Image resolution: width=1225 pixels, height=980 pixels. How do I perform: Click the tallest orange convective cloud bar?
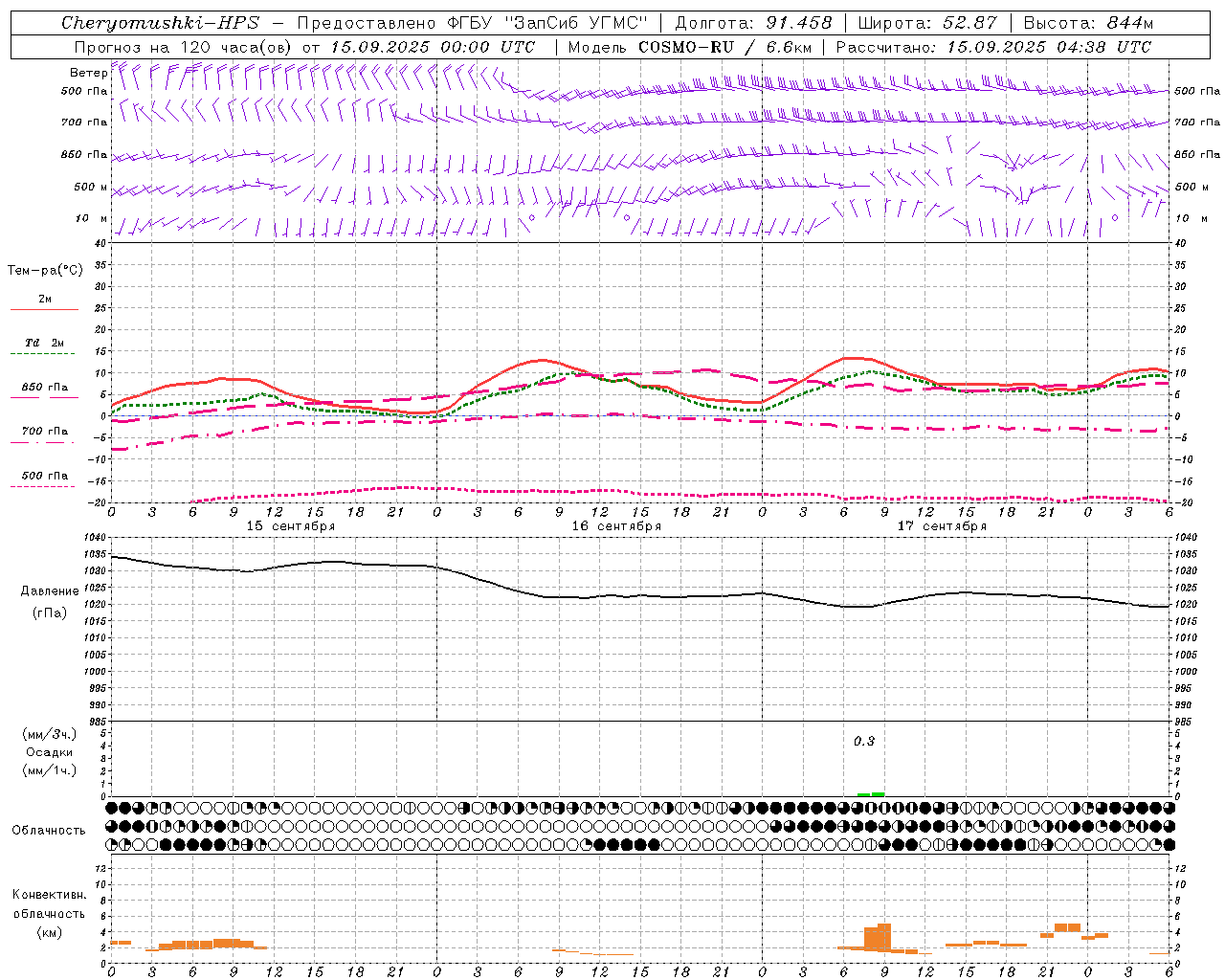coord(884,937)
